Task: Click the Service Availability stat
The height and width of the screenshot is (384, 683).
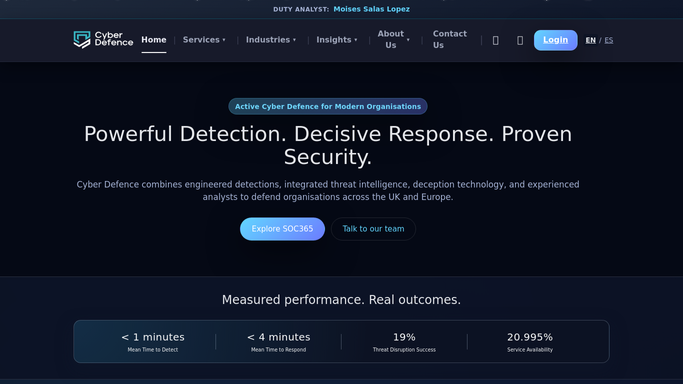Action: point(530,342)
